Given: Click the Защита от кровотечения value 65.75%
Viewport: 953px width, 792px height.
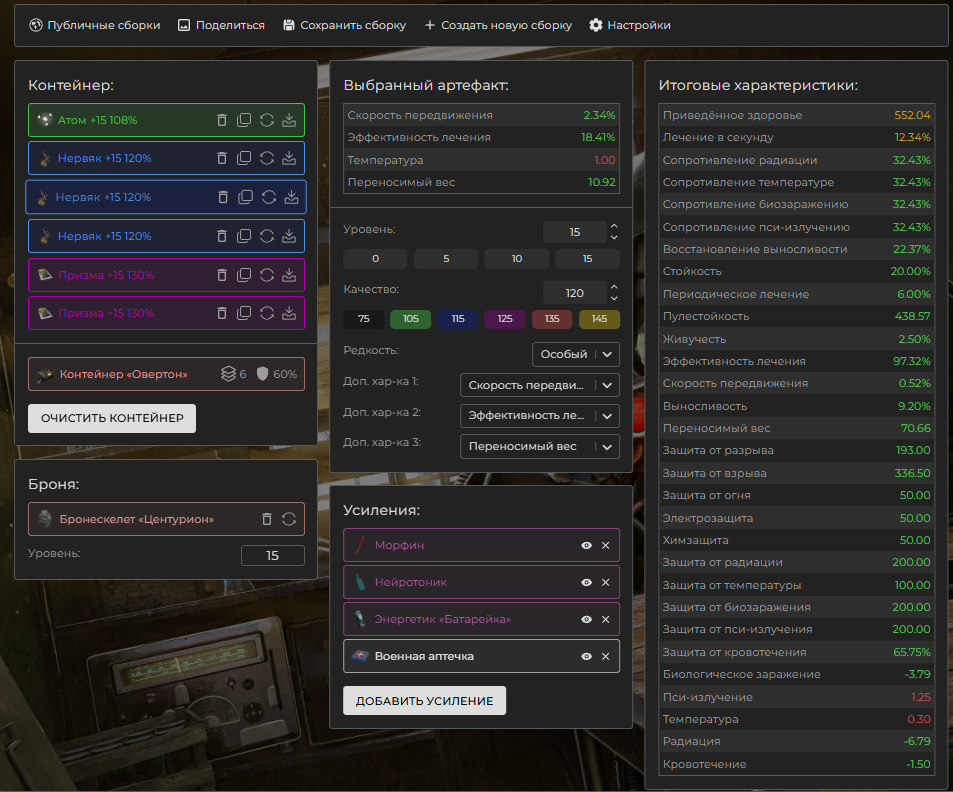Looking at the screenshot, I should 912,652.
